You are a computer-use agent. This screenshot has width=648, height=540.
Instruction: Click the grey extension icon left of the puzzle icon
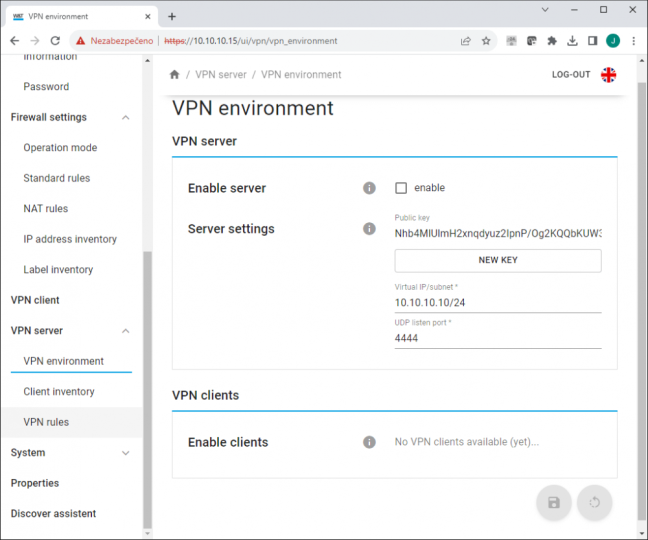click(531, 40)
